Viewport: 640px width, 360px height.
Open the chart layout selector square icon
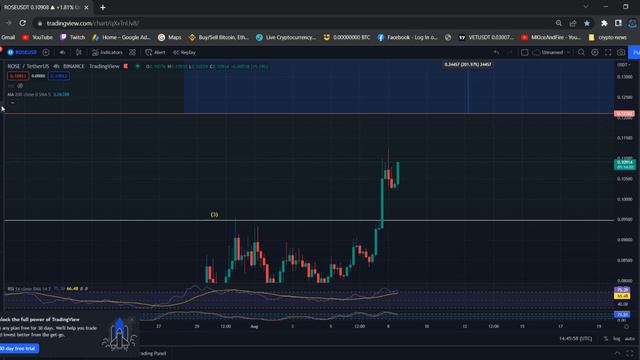[524, 52]
